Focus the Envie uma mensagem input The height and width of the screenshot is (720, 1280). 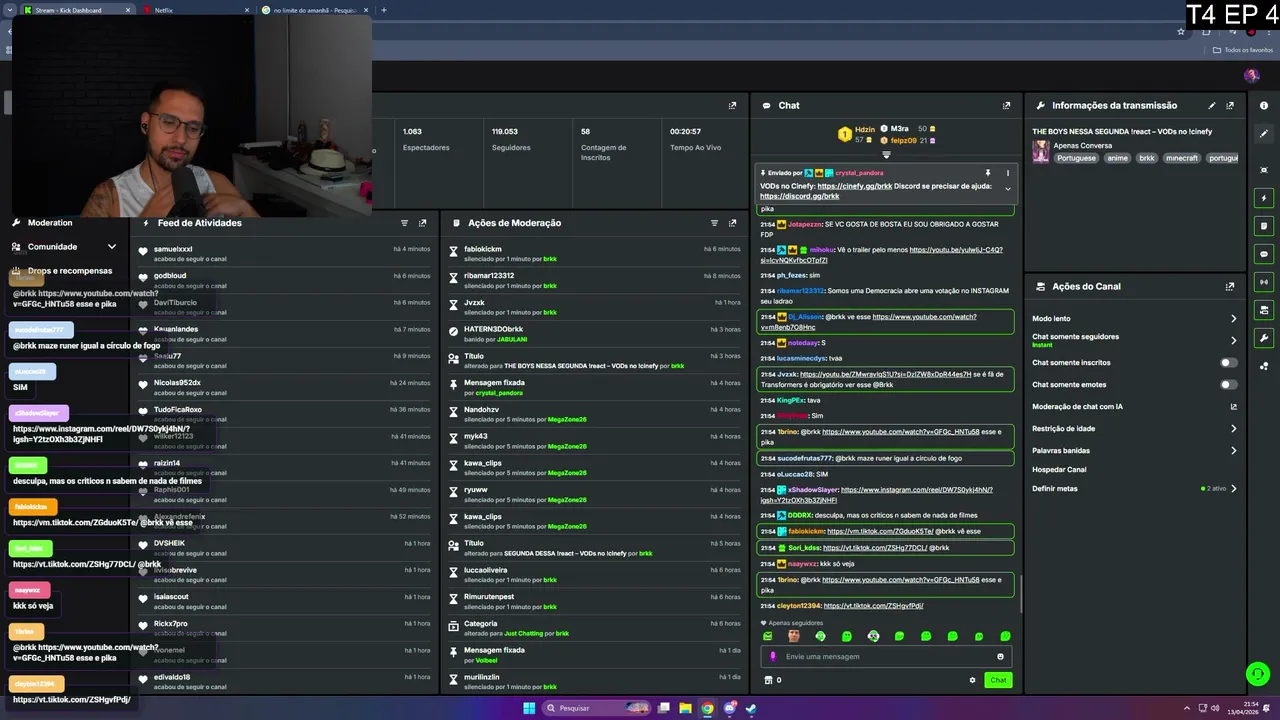(885, 657)
